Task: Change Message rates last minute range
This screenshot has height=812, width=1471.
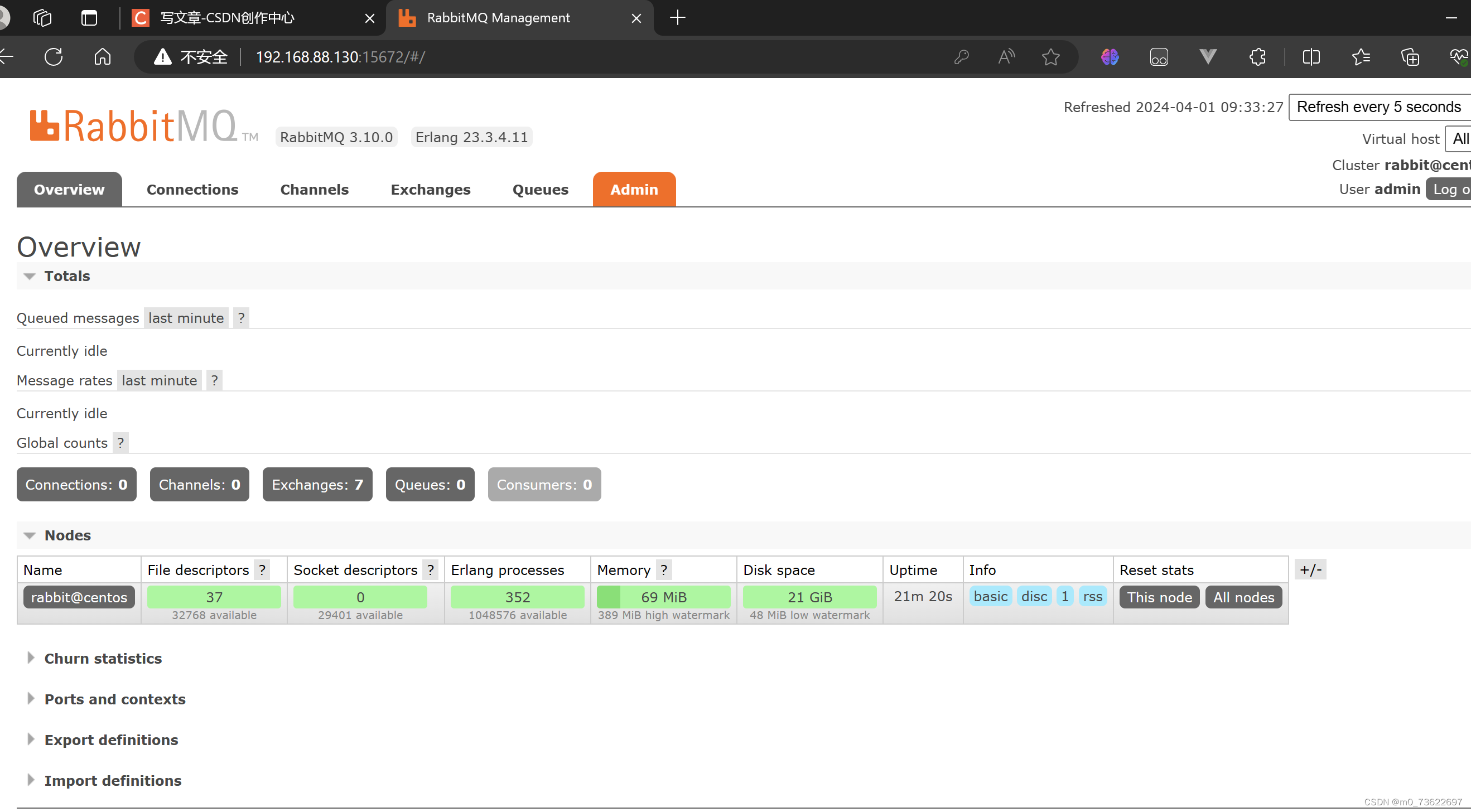Action: [160, 380]
